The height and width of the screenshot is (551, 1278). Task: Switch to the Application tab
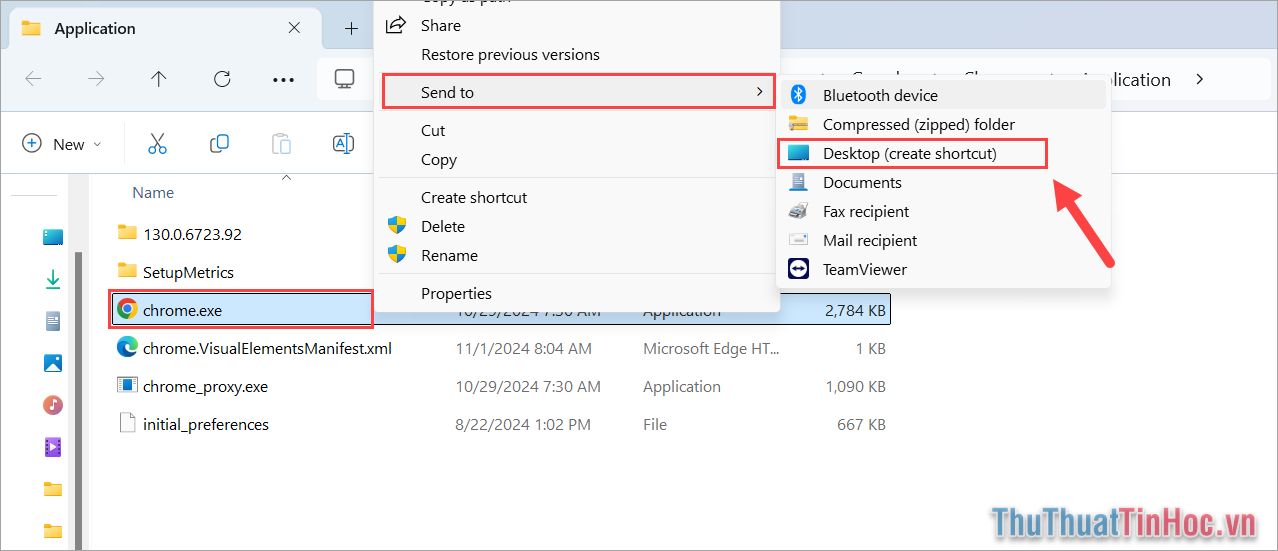pos(166,28)
